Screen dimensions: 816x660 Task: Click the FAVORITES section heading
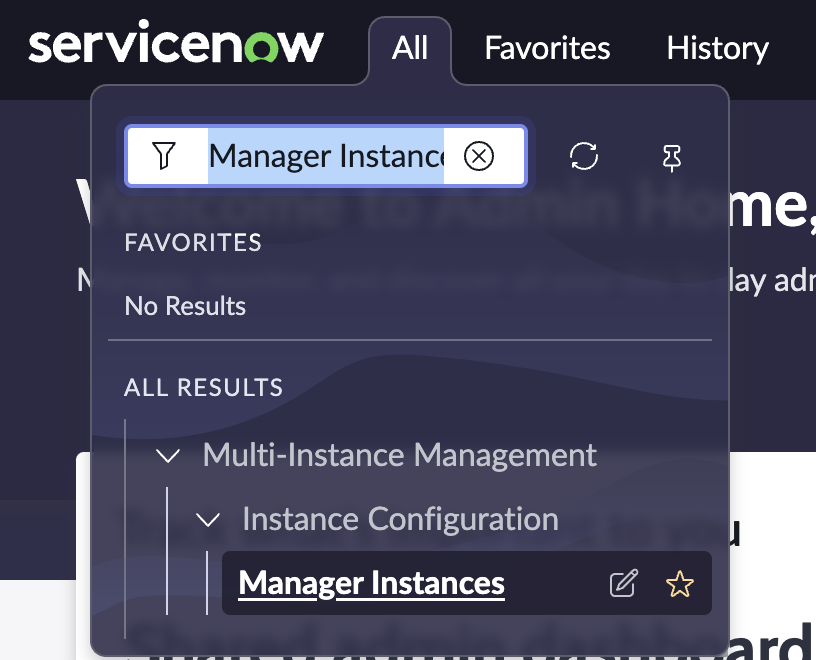193,243
